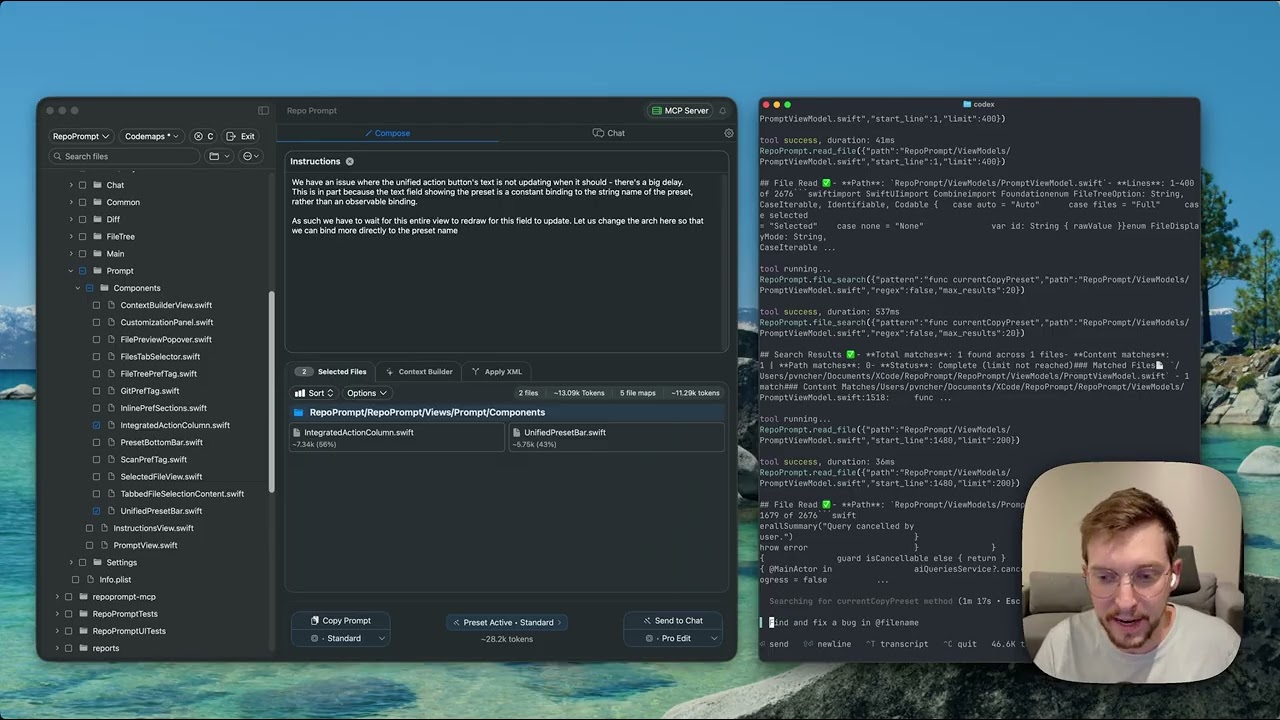The image size is (1280, 720).
Task: Click the Exit button in the sidebar
Action: [x=241, y=136]
